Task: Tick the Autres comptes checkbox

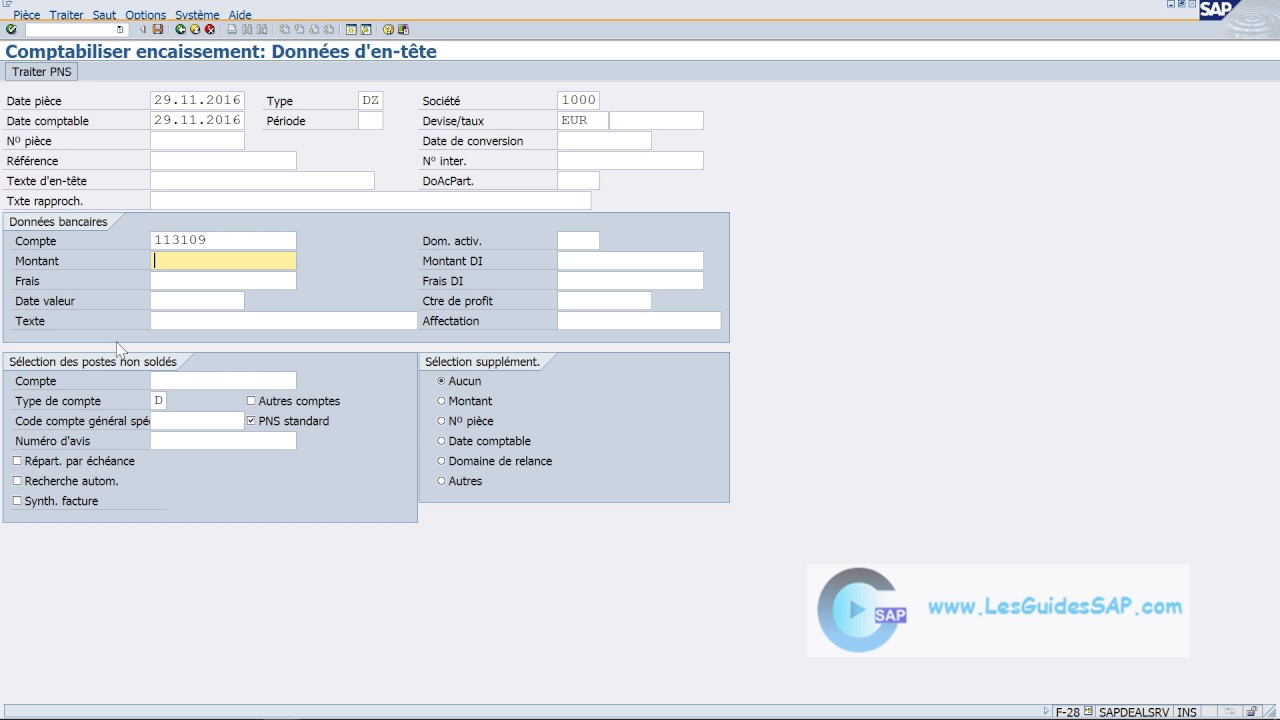Action: 251,401
